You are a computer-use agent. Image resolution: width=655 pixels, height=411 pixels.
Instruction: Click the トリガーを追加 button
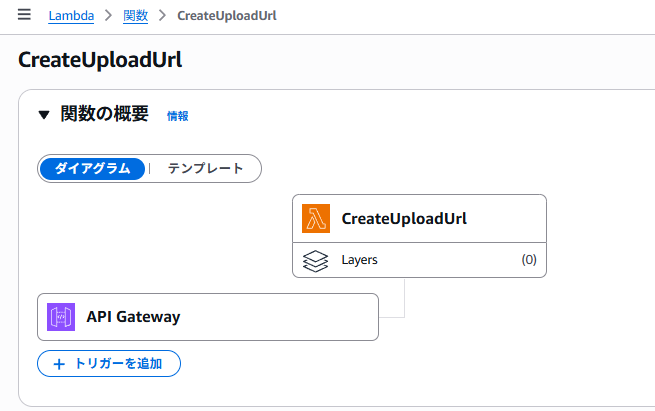(109, 364)
